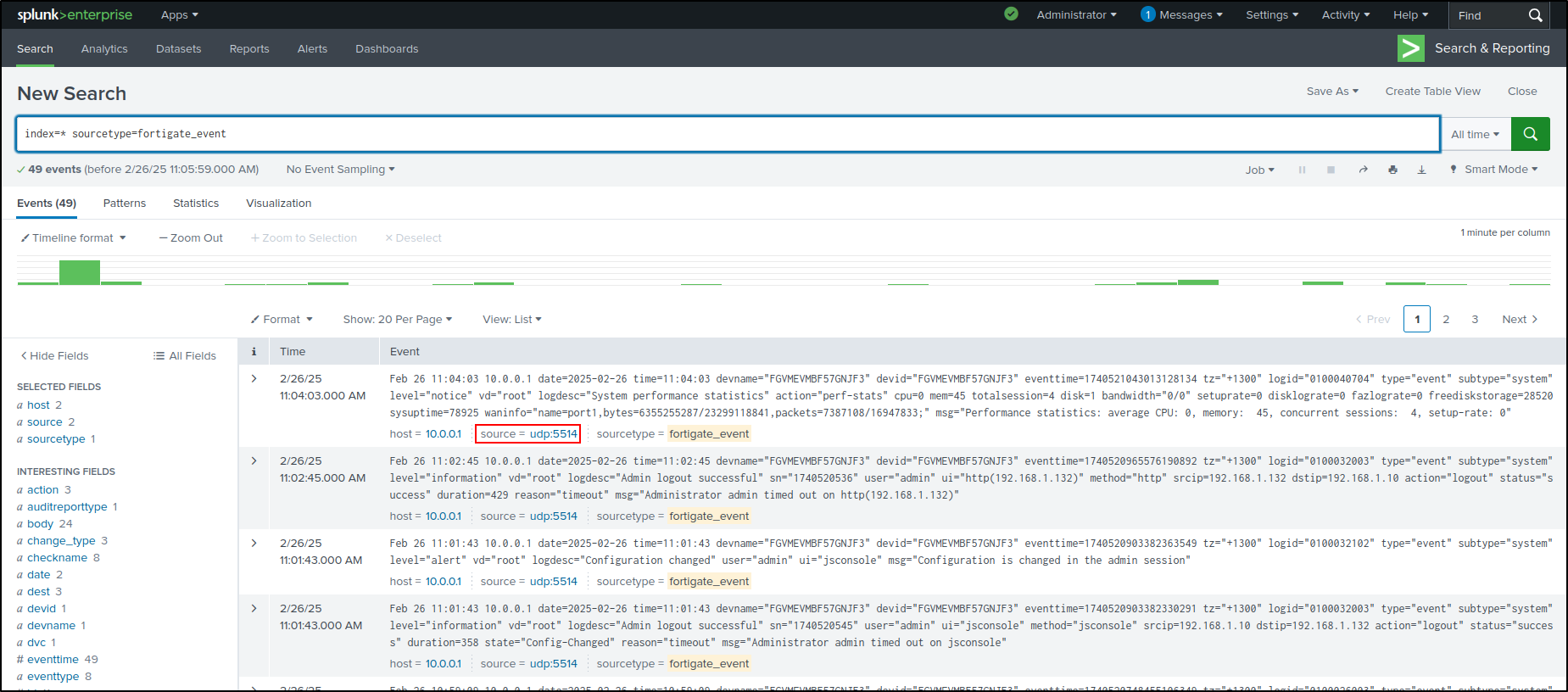Open the Reports nav tab

coord(249,49)
